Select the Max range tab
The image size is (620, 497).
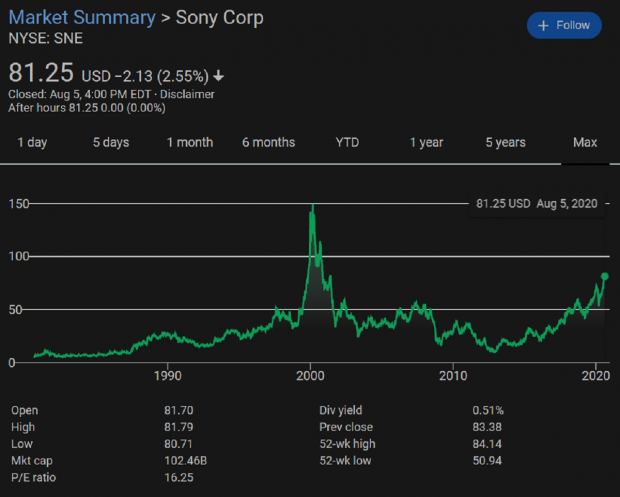tap(585, 142)
